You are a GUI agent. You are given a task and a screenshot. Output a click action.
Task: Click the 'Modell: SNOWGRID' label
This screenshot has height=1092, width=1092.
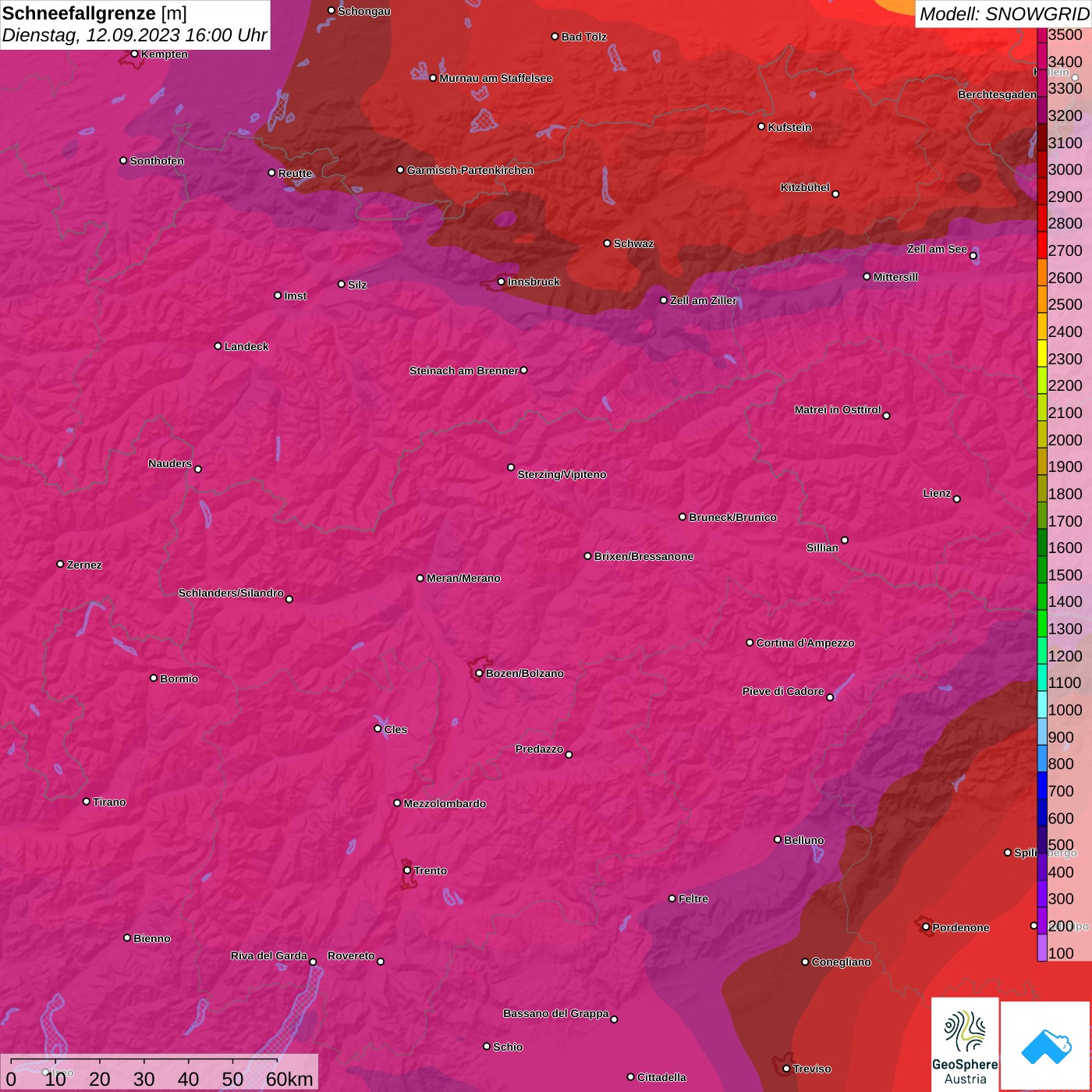pyautogui.click(x=1004, y=13)
